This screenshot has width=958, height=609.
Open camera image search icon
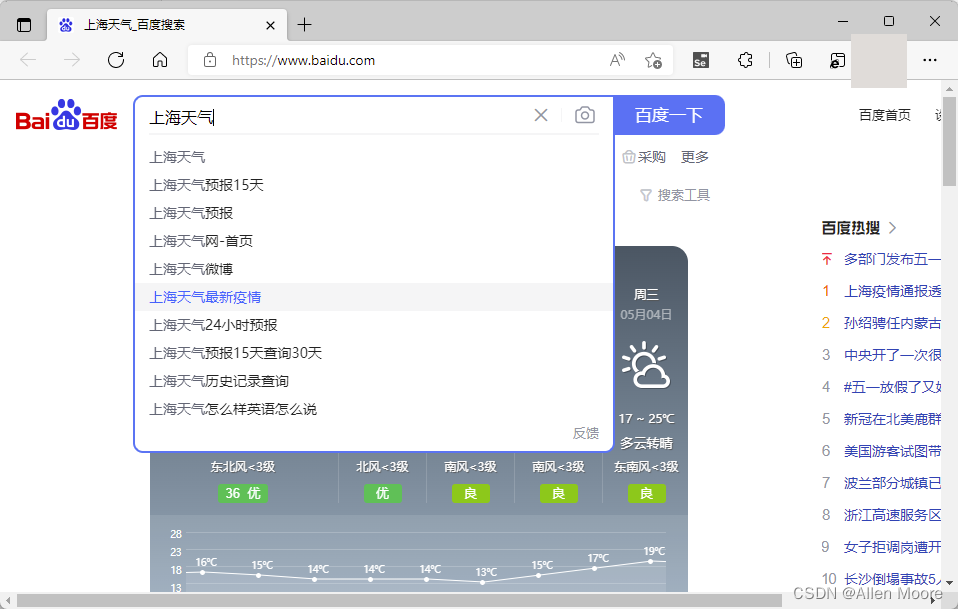point(585,115)
